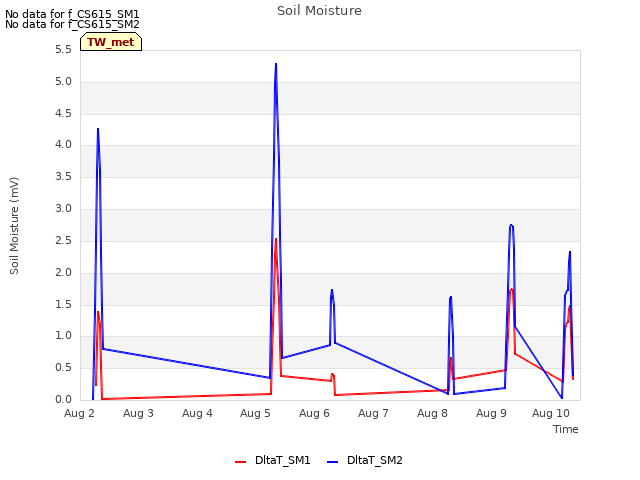
Task: Click the 3.5 y-axis tick label
Action: coord(63,177)
